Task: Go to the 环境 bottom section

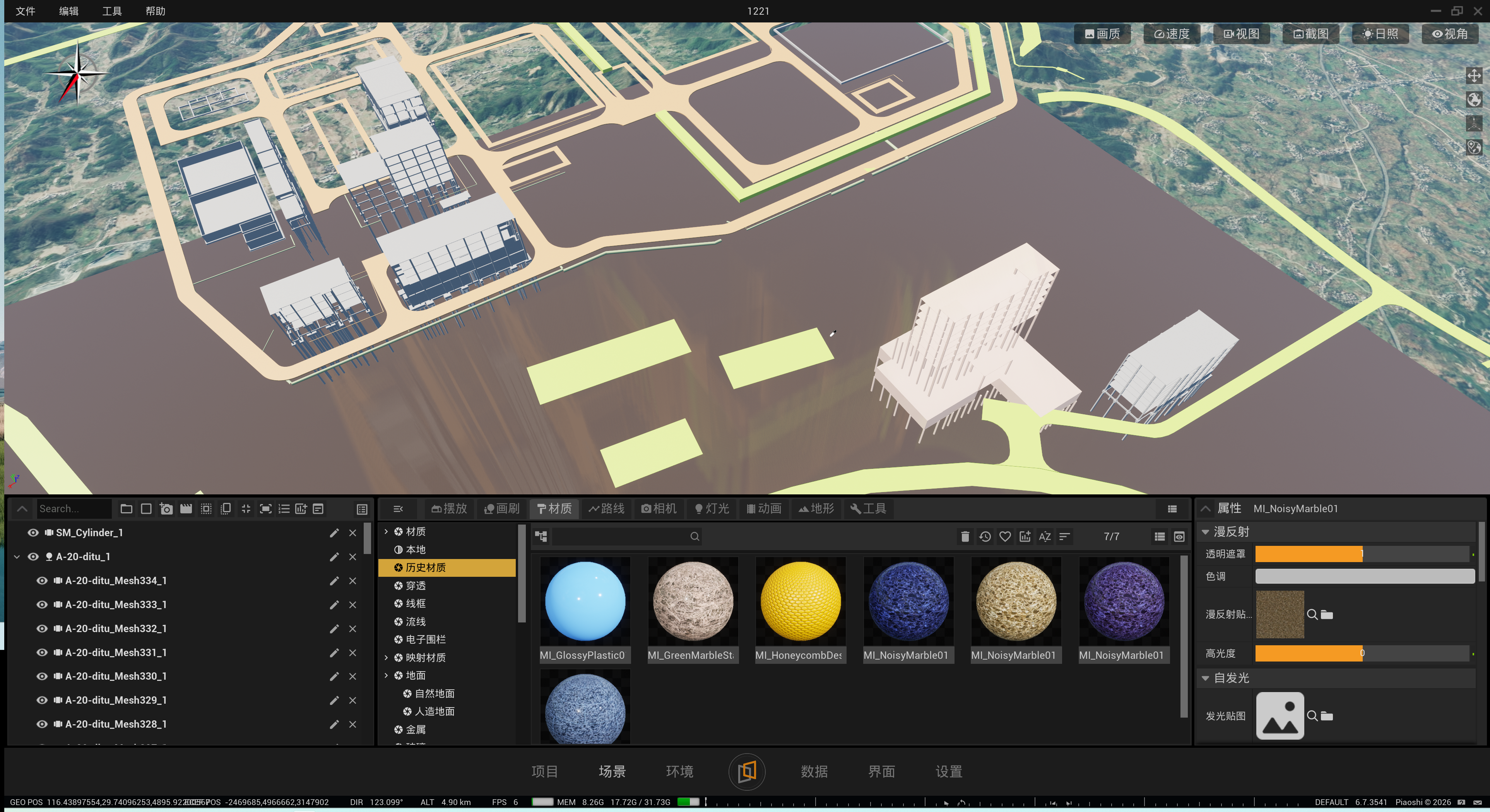Action: pos(679,771)
